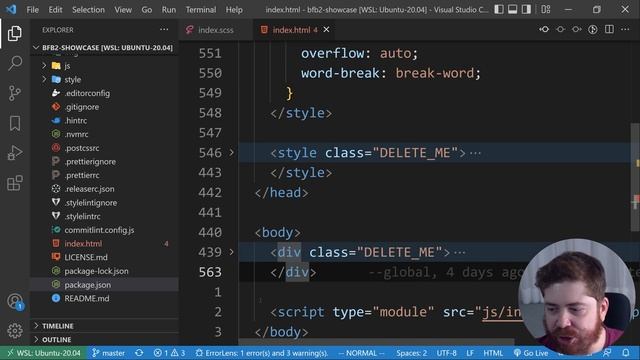Click the master branch status item
This screenshot has height=360, width=640.
tap(109, 353)
